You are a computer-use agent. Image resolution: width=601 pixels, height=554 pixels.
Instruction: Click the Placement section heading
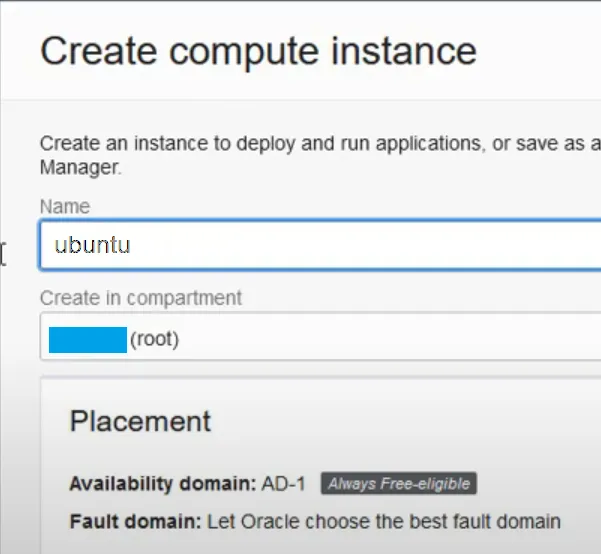click(140, 421)
